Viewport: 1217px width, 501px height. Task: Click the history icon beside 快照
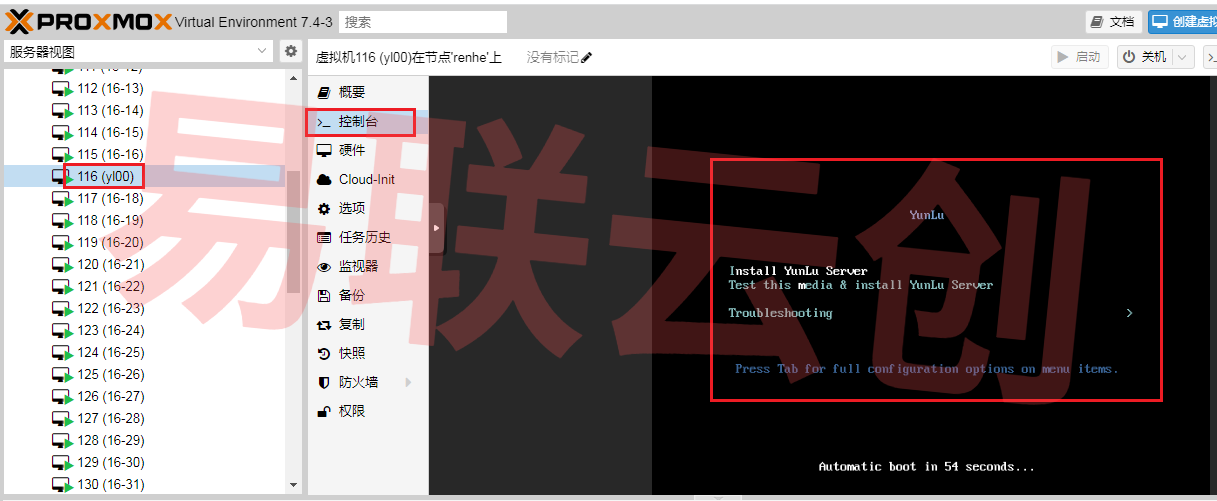coord(323,353)
